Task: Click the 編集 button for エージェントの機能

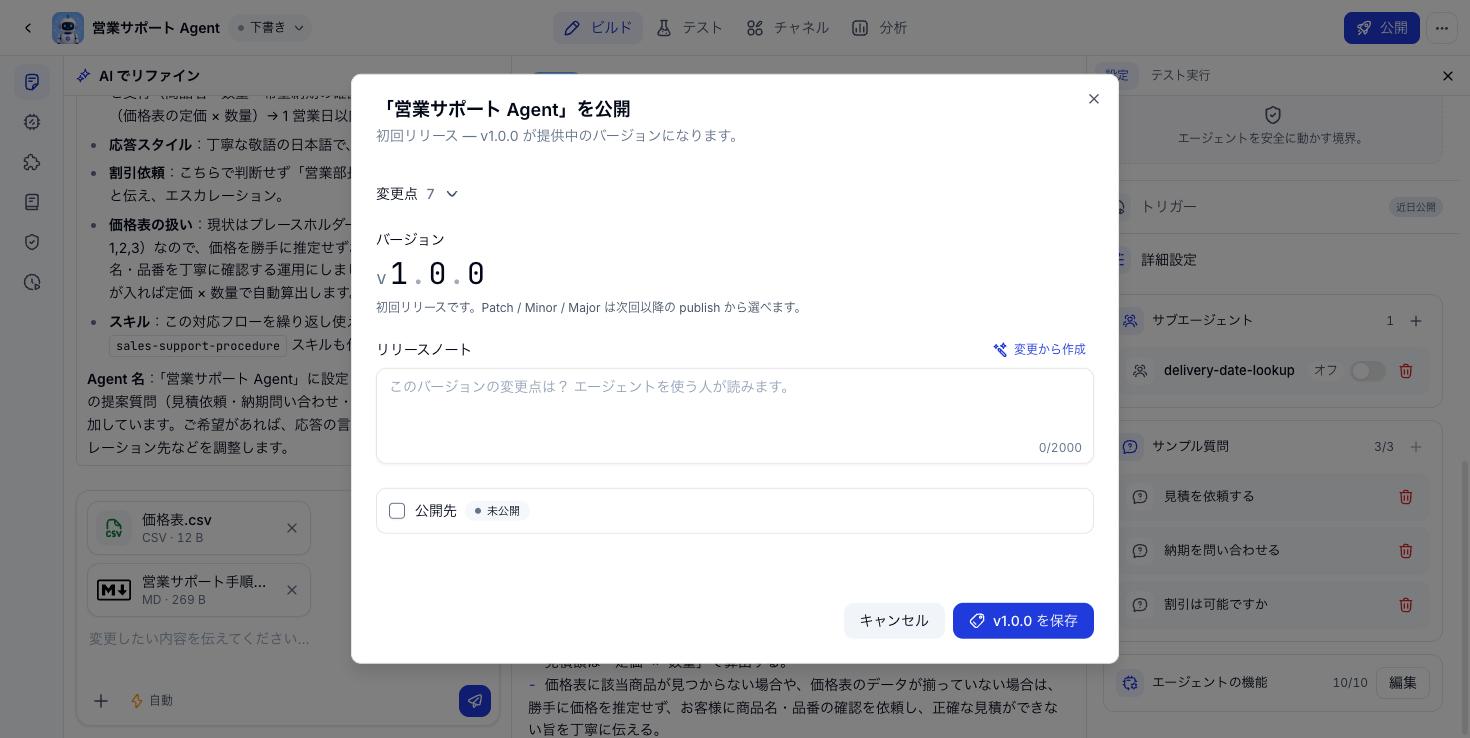Action: click(x=1402, y=683)
